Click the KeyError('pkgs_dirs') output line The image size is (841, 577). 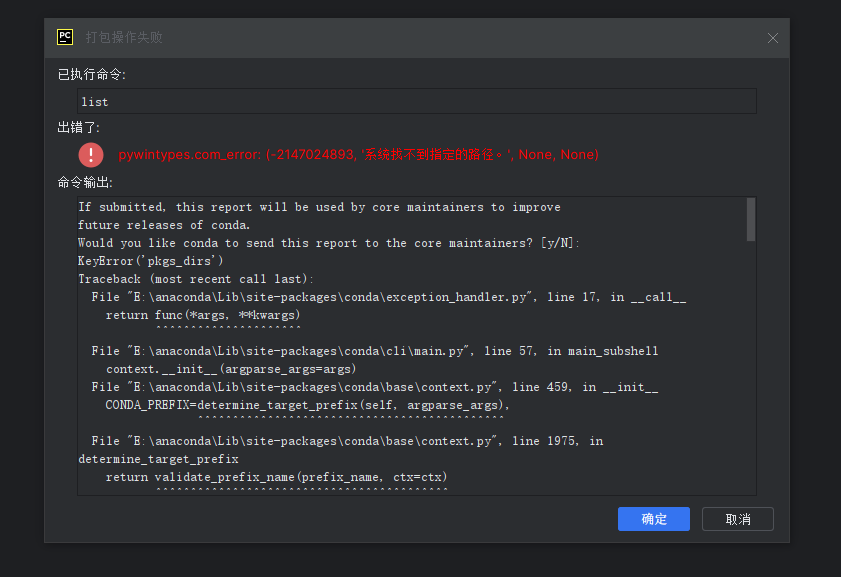click(151, 261)
